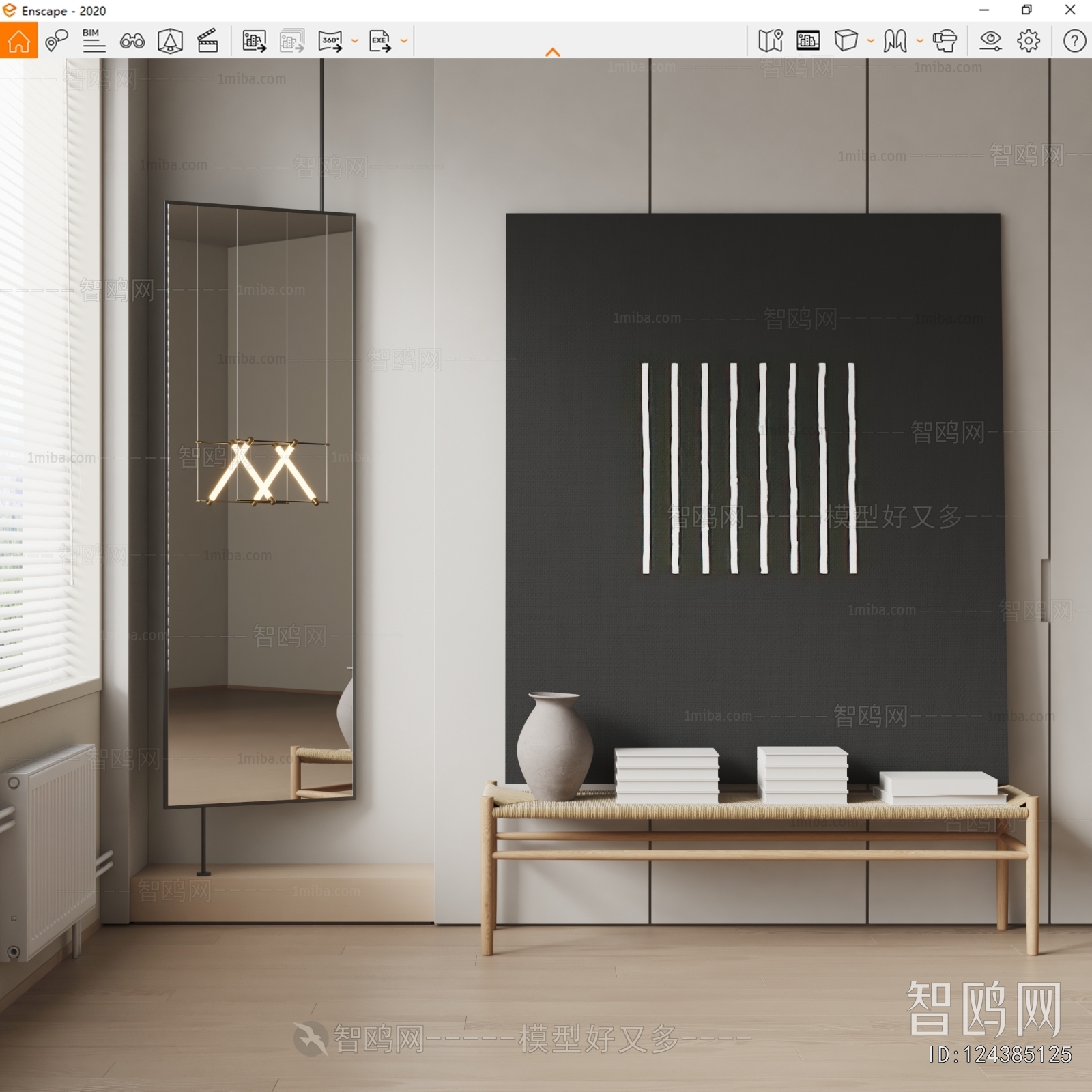The image size is (1092, 1092).
Task: Expand the EXE export dropdown arrow
Action: tap(404, 41)
